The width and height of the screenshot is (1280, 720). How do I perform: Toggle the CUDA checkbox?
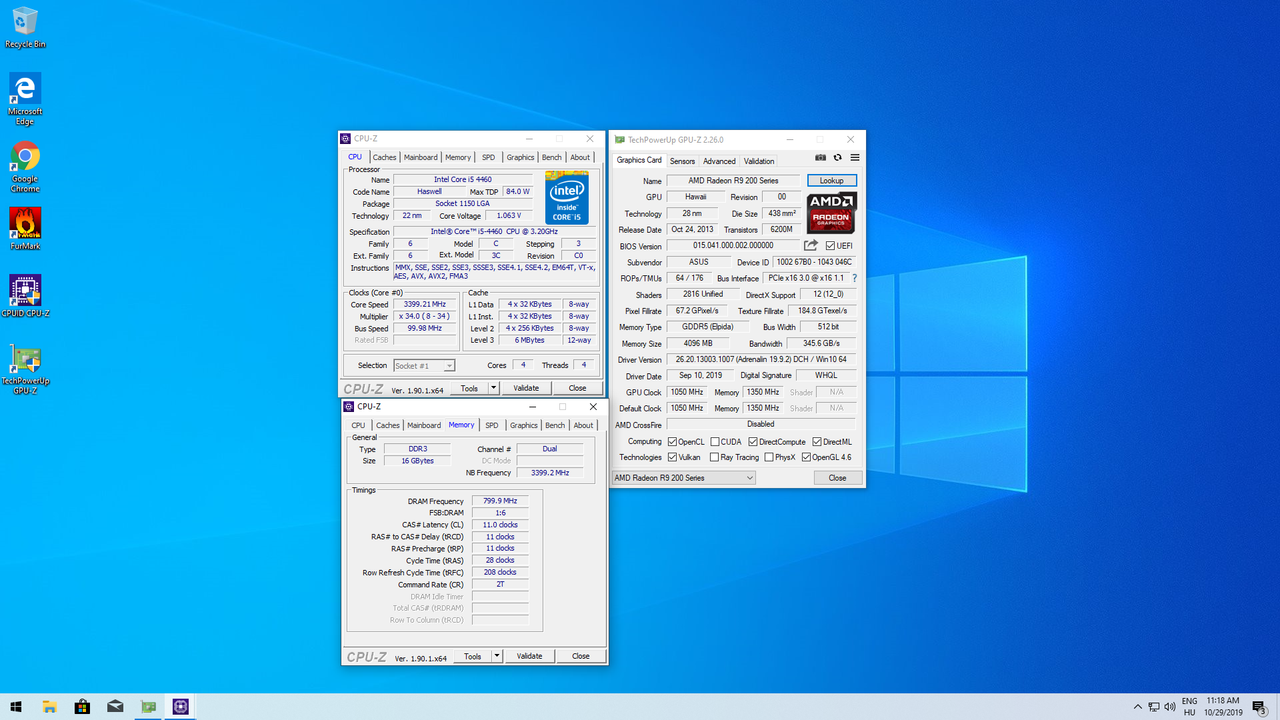click(715, 442)
